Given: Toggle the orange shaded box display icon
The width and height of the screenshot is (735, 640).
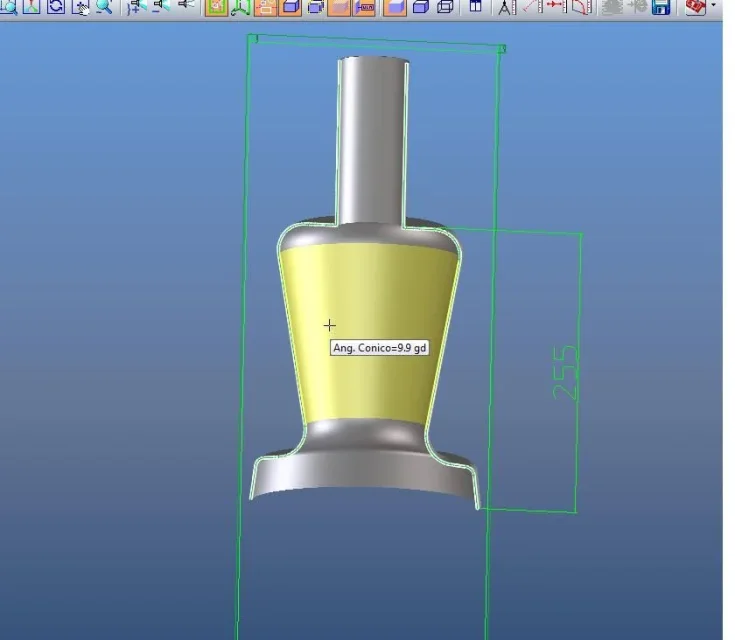Looking at the screenshot, I should pos(395,8).
